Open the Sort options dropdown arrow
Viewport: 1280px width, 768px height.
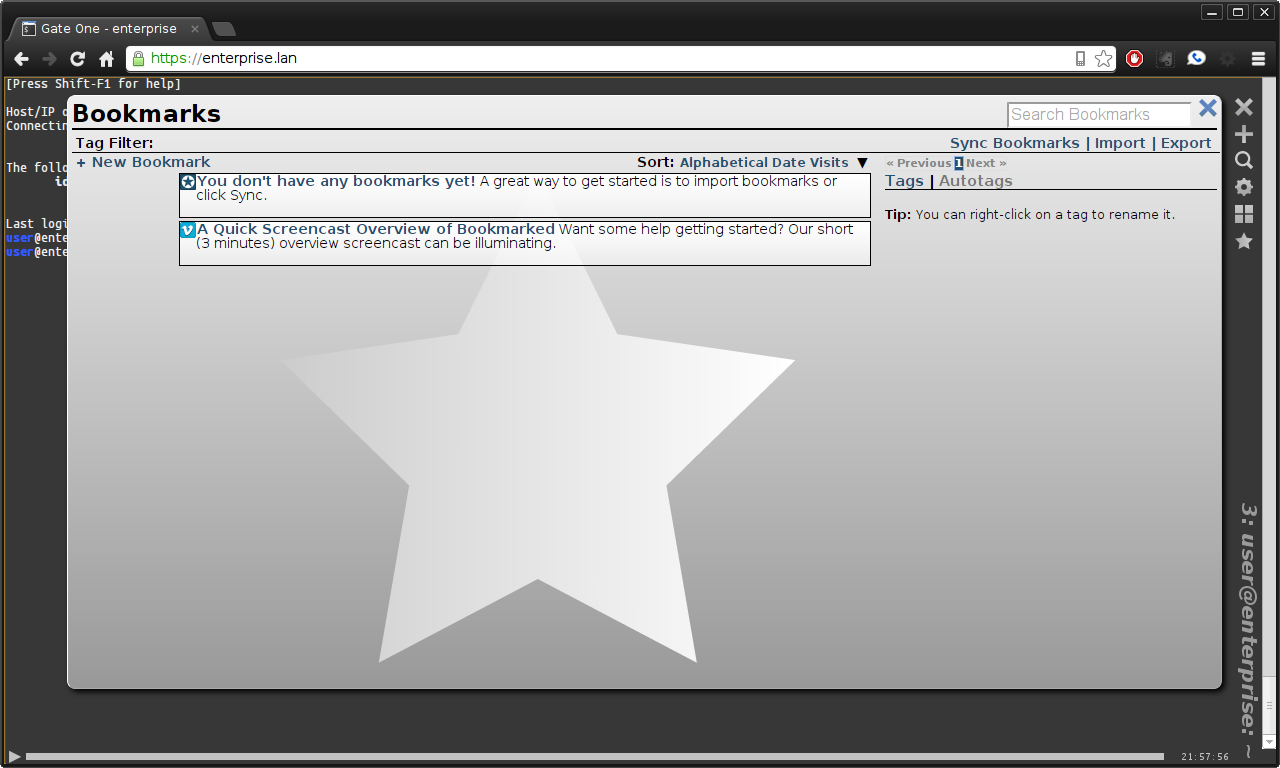coord(862,162)
